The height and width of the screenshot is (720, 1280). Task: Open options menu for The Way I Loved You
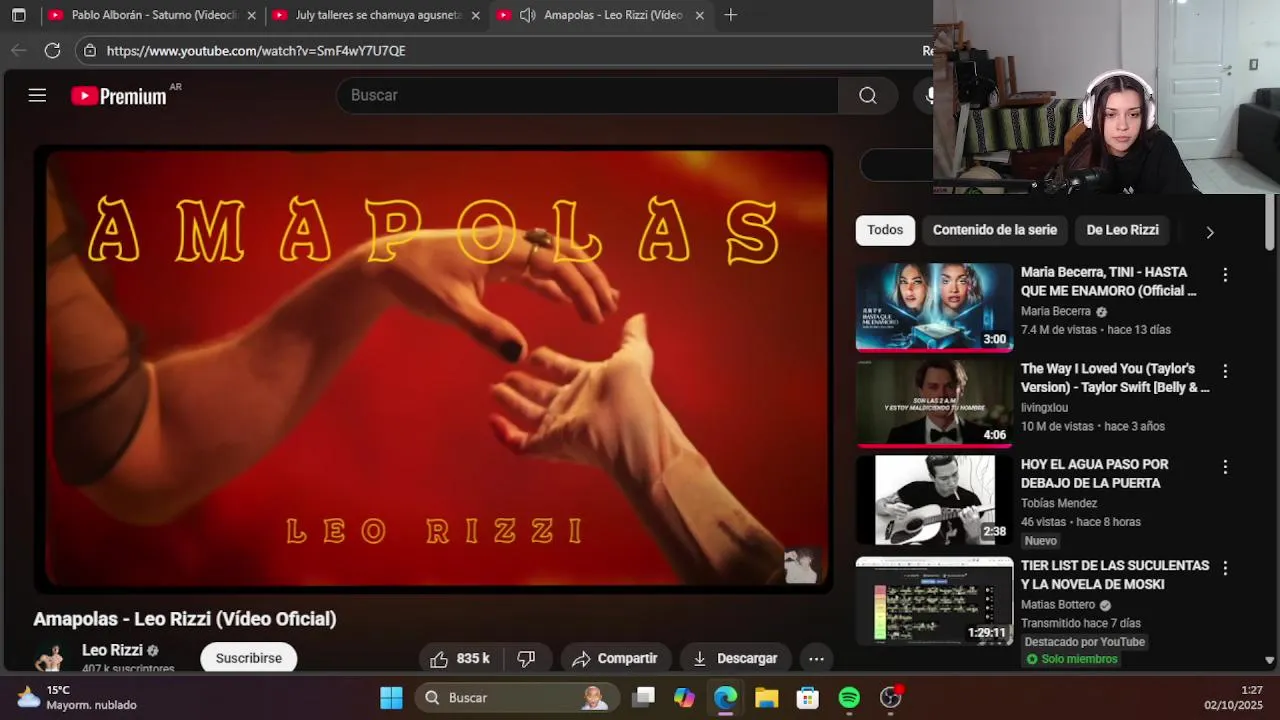pos(1225,371)
